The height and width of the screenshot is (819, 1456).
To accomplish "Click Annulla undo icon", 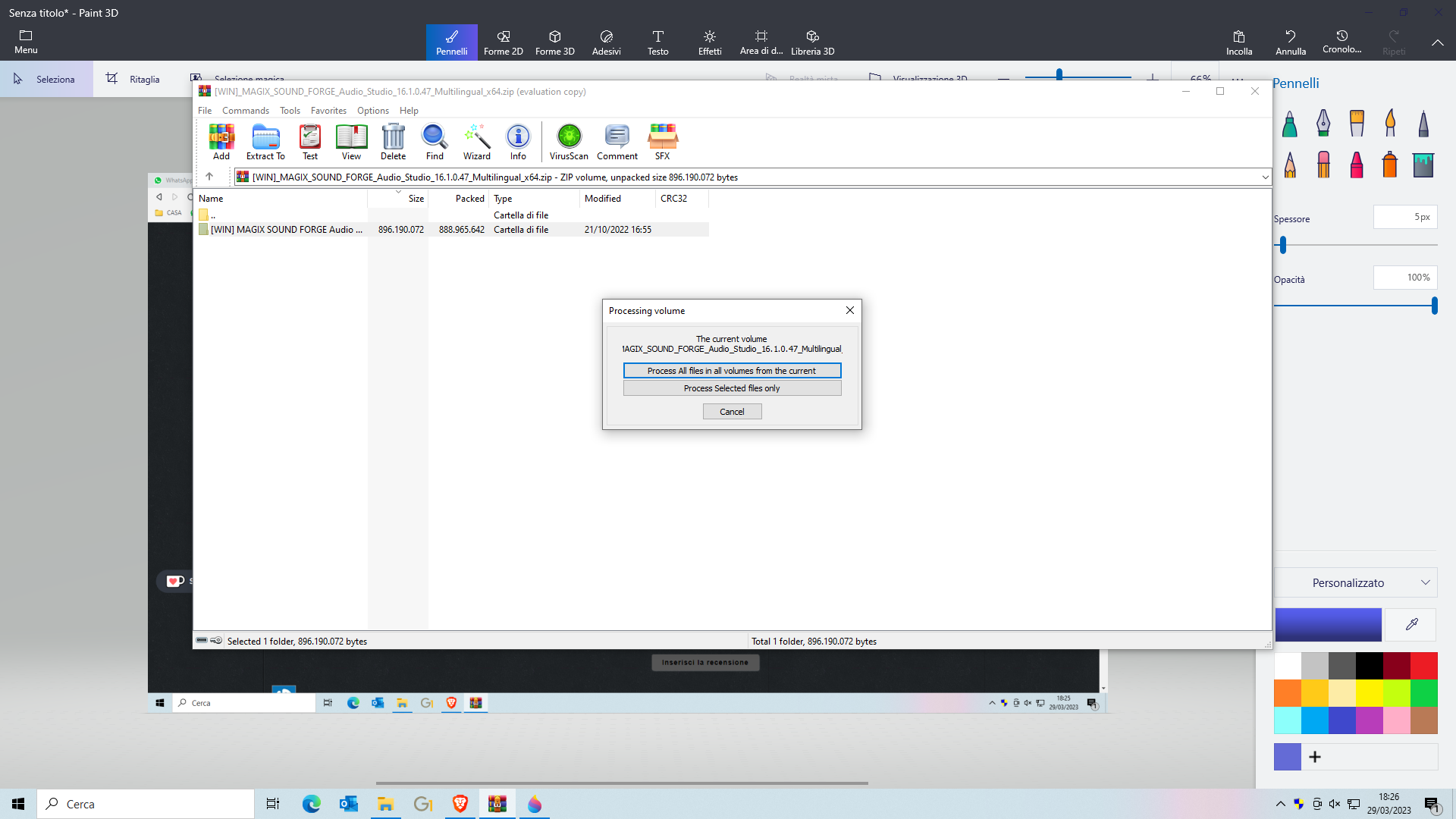I will coord(1291,42).
